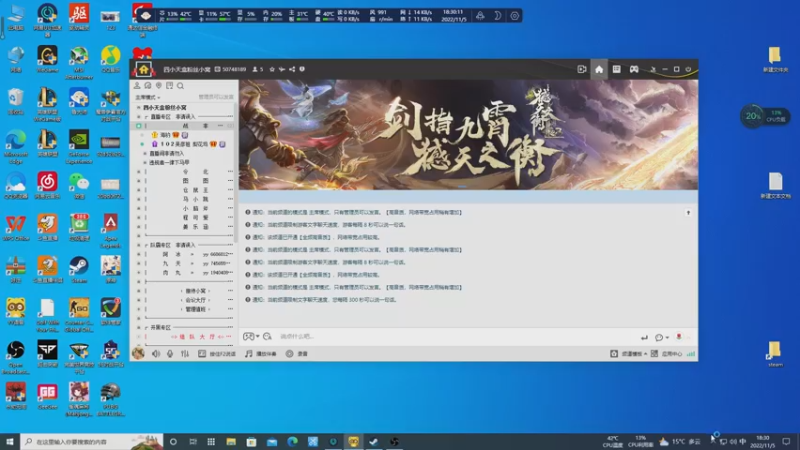Click the favorite star icon in title bar
The height and width of the screenshot is (450, 800).
(272, 69)
